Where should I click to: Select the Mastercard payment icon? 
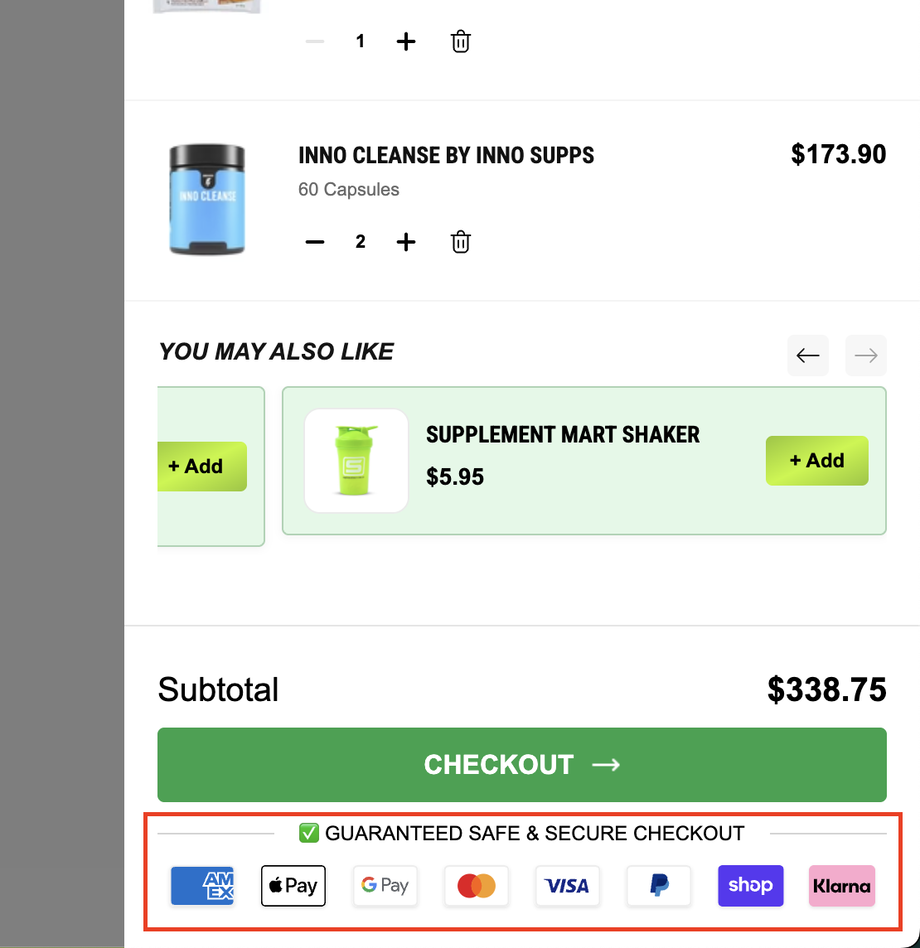pyautogui.click(x=476, y=886)
